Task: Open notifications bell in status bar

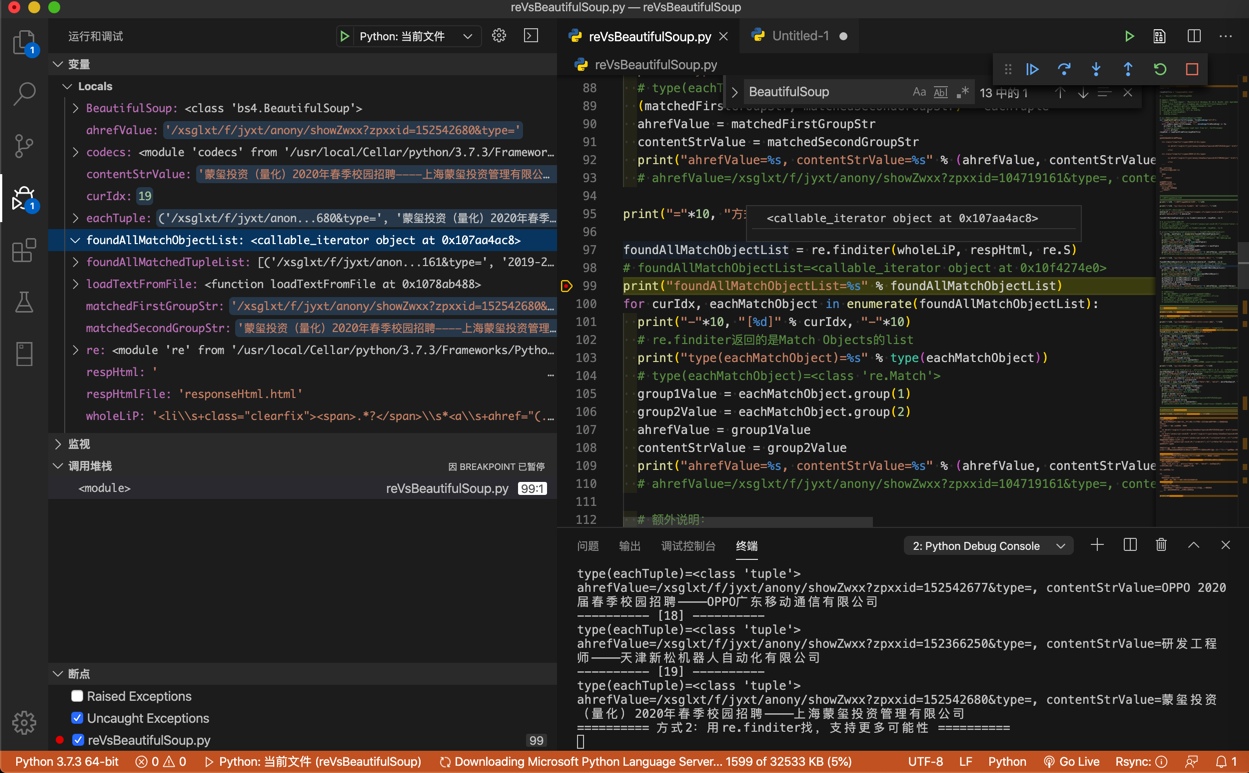Action: (x=1226, y=762)
